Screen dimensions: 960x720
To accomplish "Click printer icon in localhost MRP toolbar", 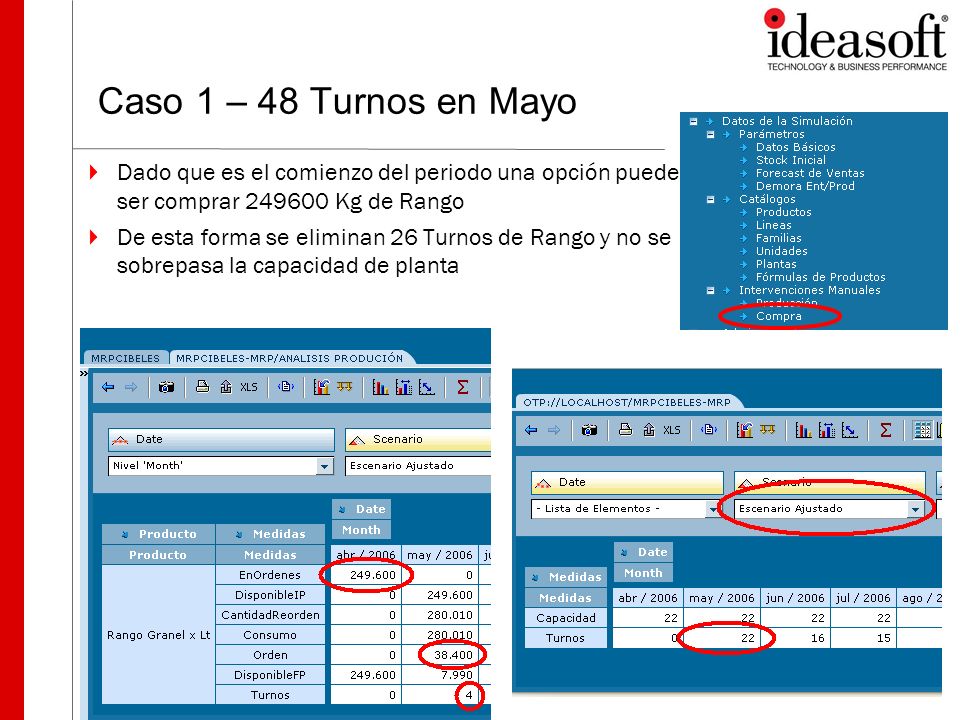I will click(x=626, y=429).
